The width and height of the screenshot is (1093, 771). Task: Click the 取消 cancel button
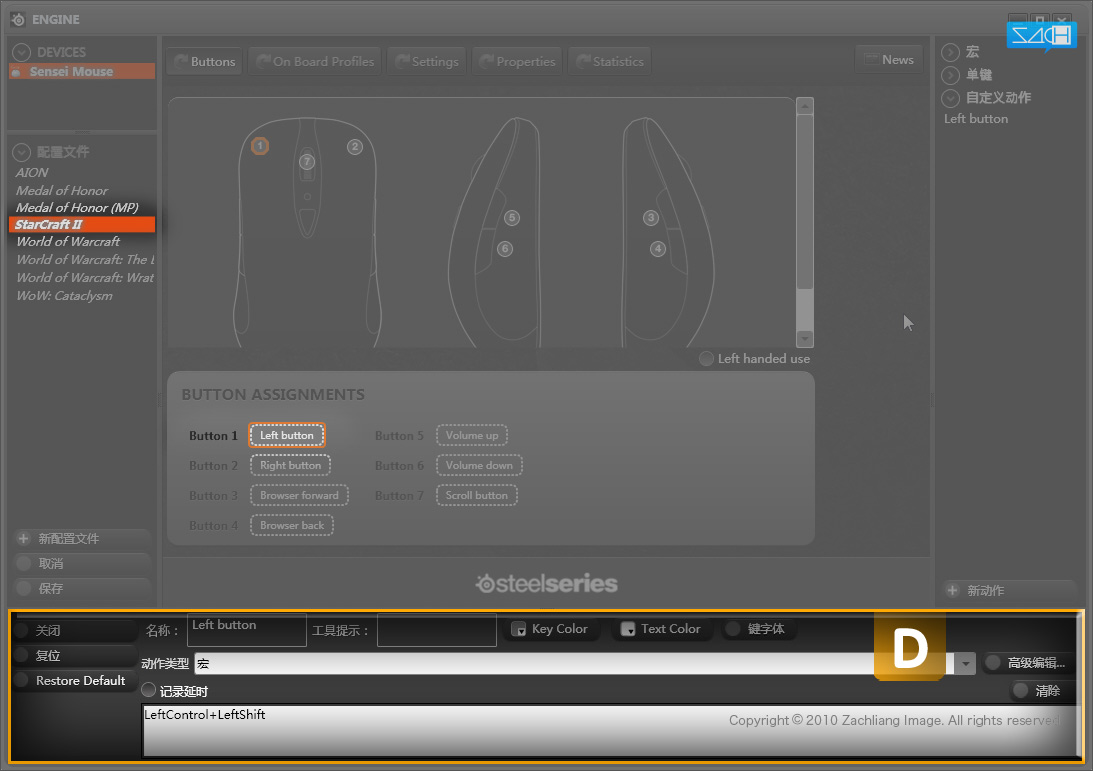(82, 563)
